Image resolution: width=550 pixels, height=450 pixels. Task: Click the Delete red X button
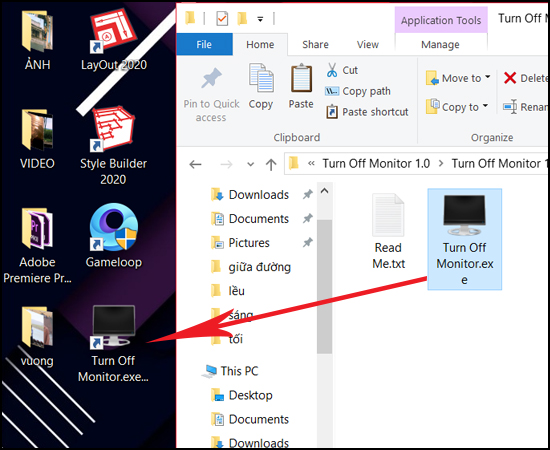(x=525, y=78)
